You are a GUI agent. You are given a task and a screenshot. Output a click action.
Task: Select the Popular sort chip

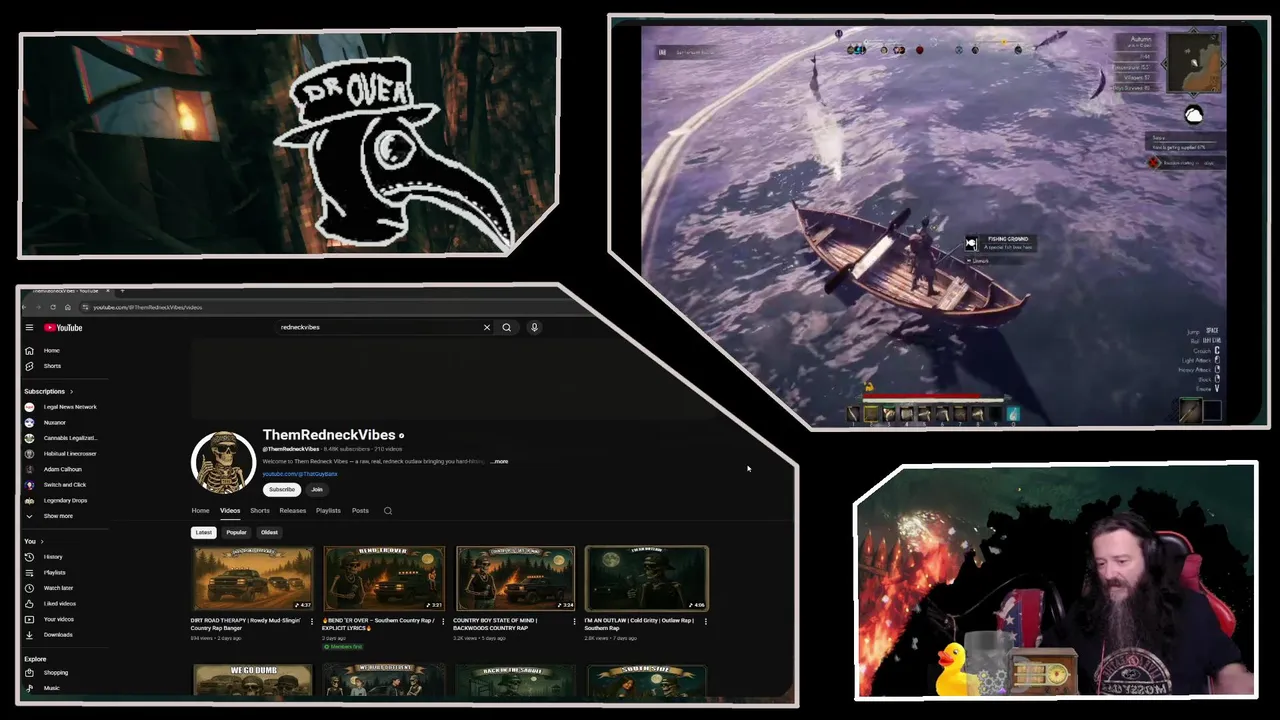coord(236,532)
